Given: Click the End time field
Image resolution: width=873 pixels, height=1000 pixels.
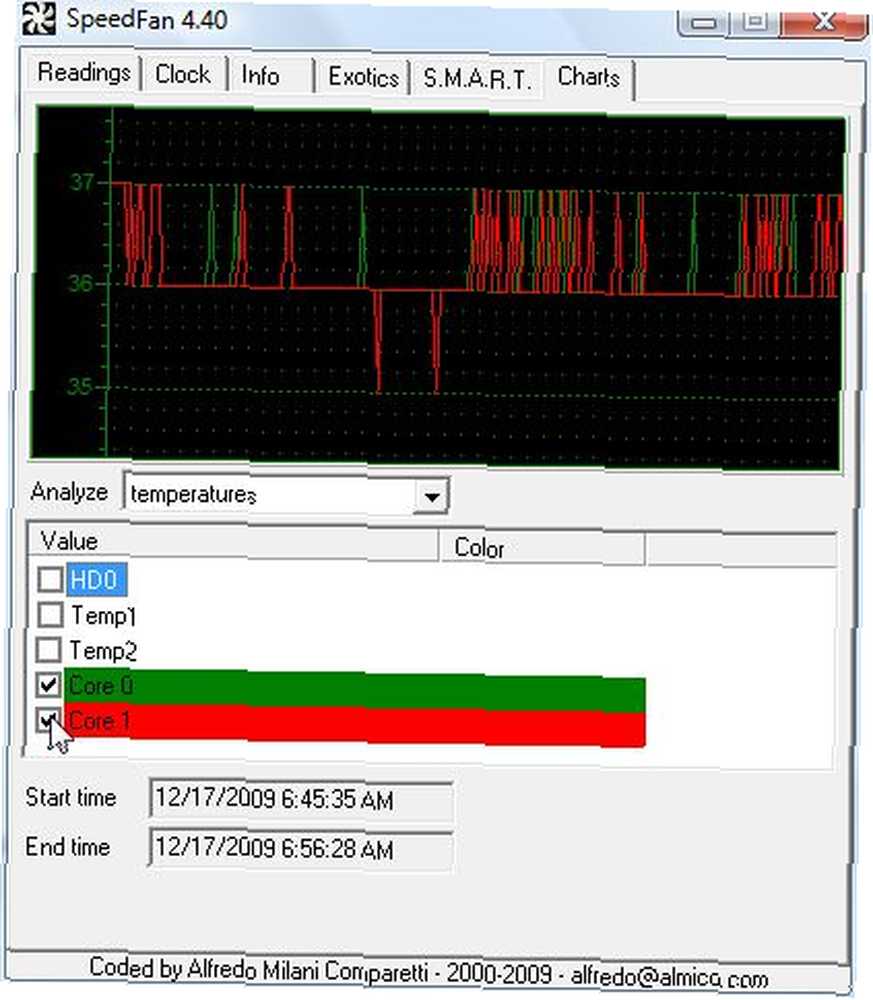Looking at the screenshot, I should 301,848.
